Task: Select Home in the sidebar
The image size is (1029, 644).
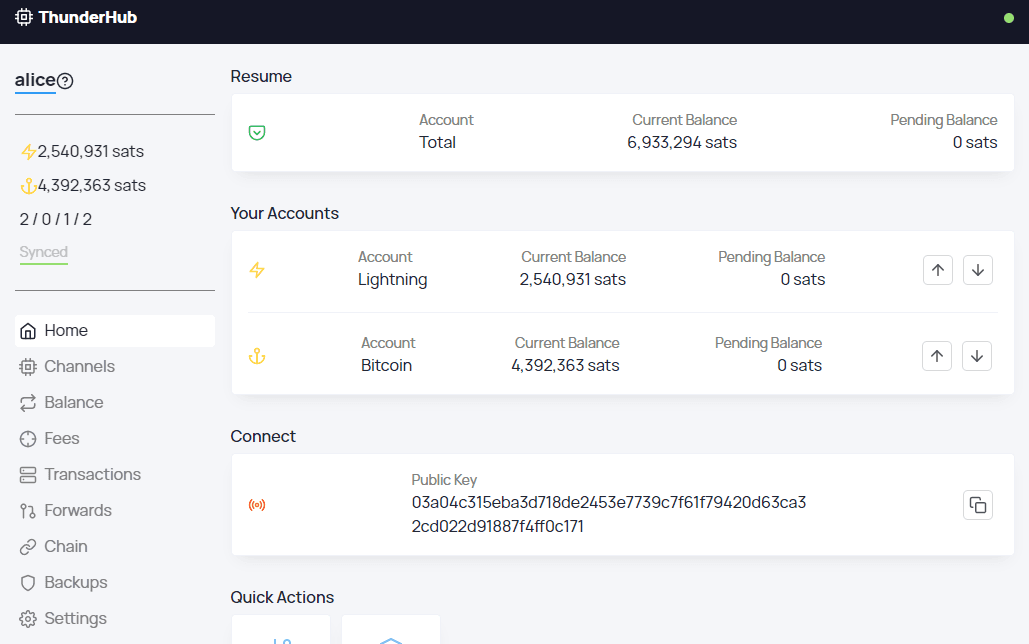Action: point(66,331)
